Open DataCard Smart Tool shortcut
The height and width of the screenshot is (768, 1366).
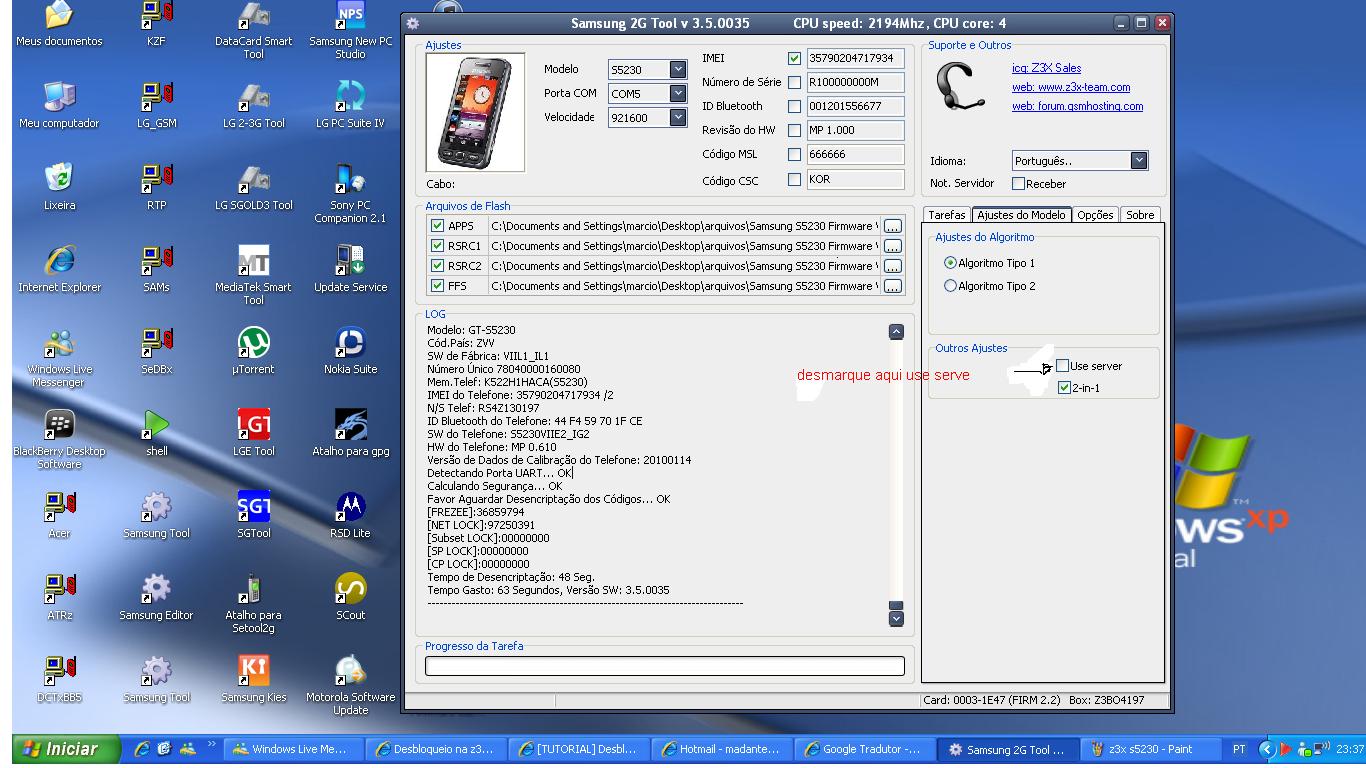(254, 30)
